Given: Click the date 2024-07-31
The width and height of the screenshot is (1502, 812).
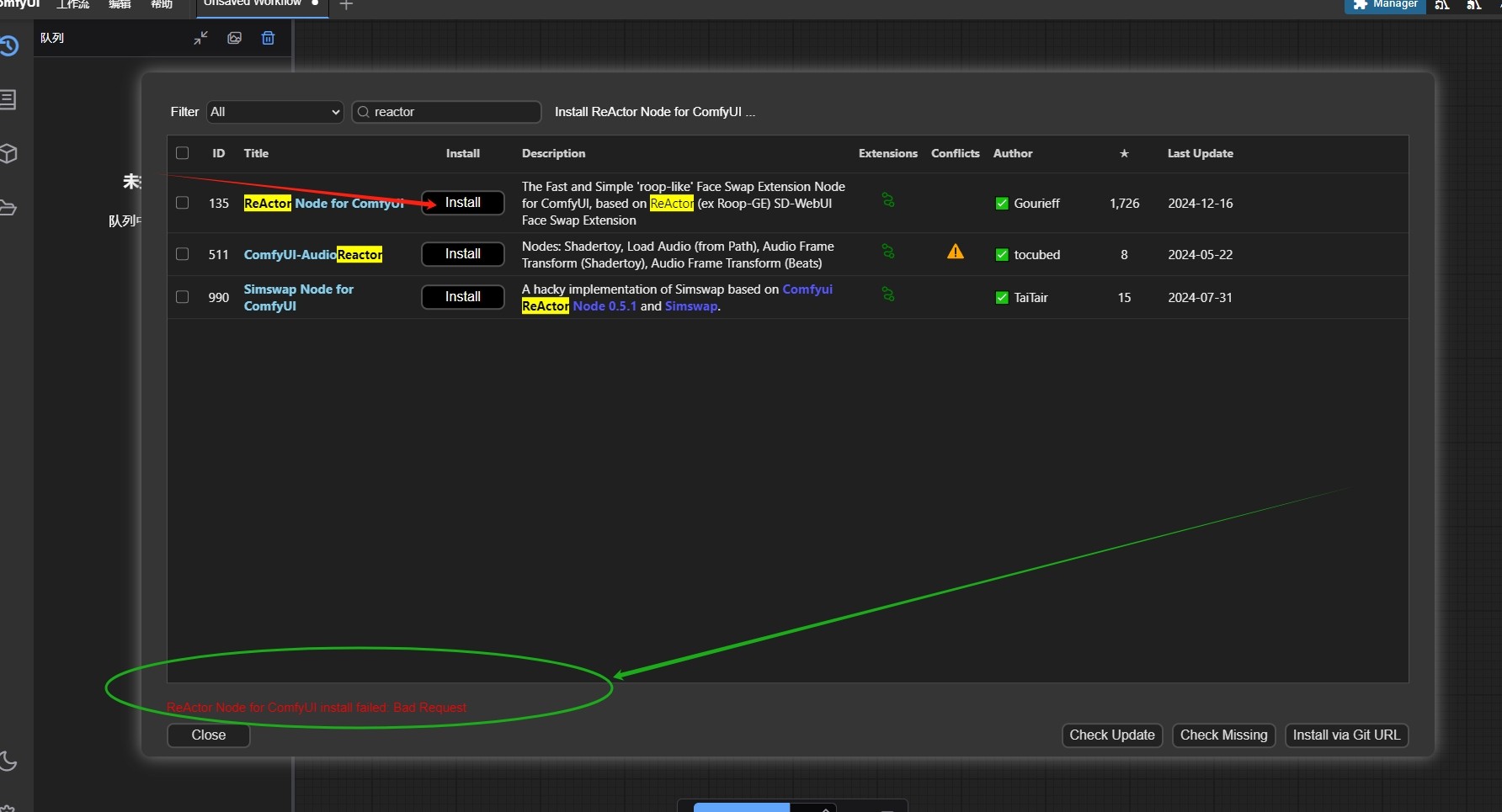Looking at the screenshot, I should point(1201,298).
